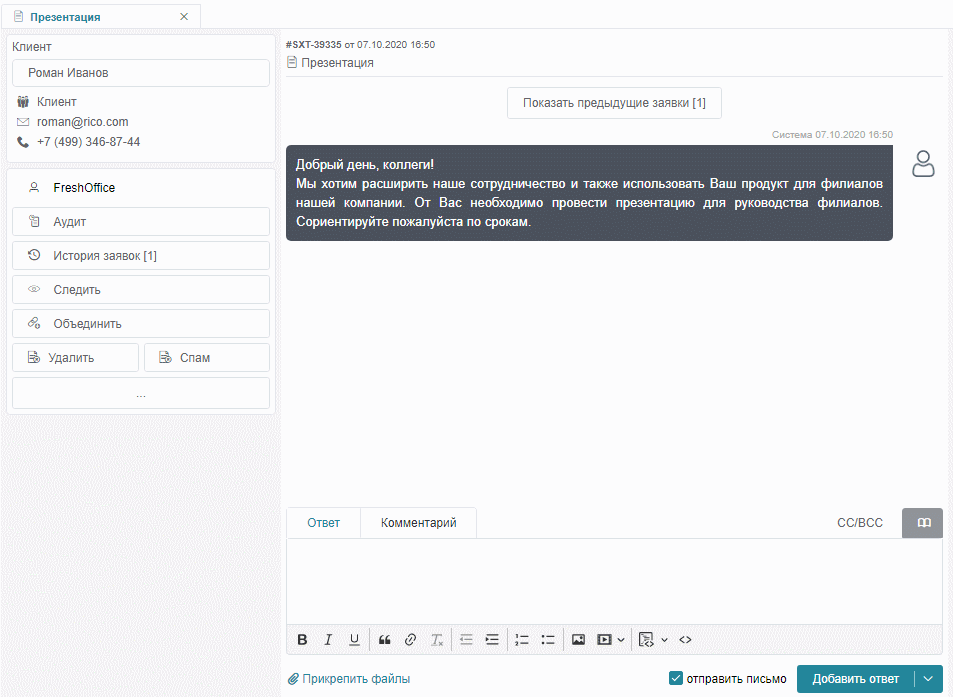953x697 pixels.
Task: Click the paperclip attach icon
Action: click(293, 678)
